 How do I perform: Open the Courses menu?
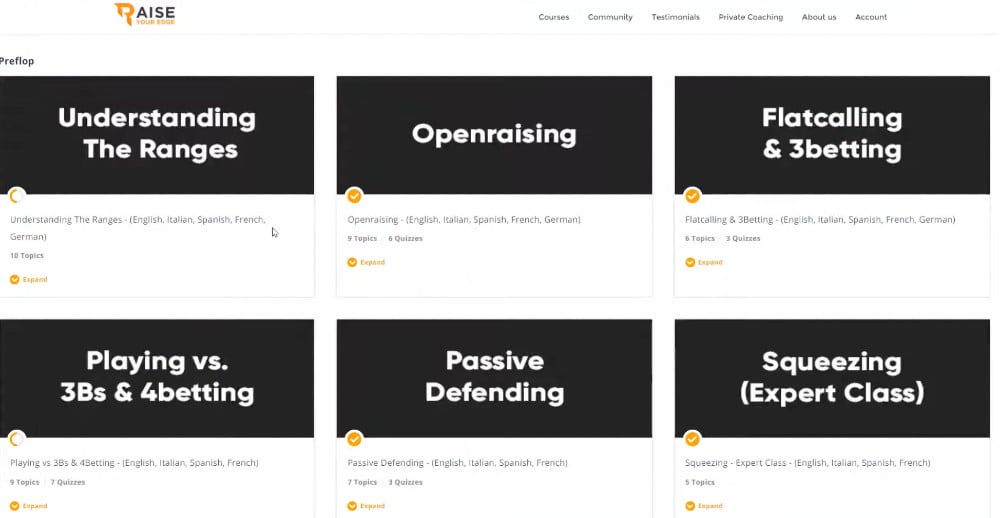tap(554, 17)
